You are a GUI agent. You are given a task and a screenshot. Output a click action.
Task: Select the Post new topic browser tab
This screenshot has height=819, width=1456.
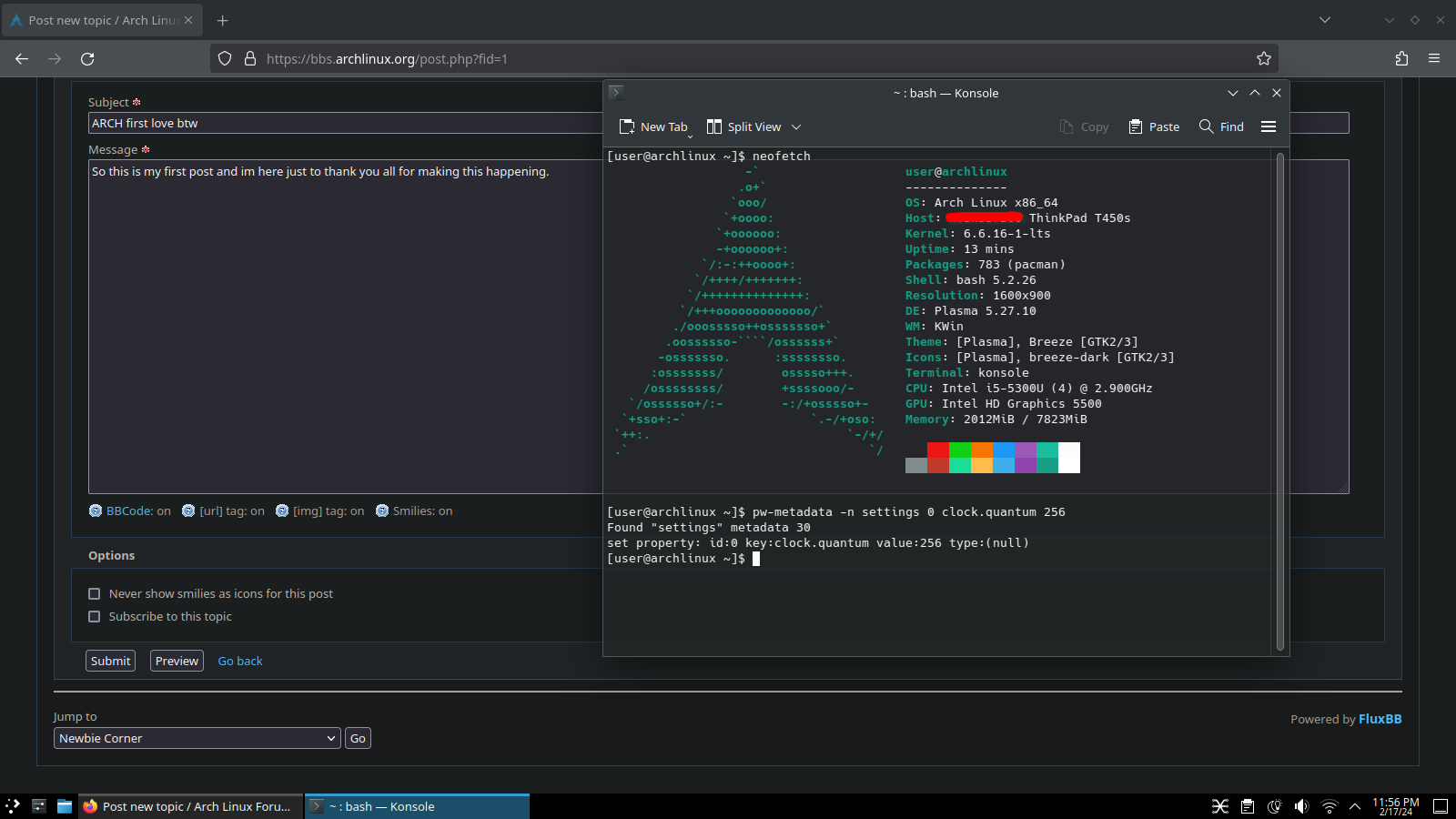click(x=102, y=20)
